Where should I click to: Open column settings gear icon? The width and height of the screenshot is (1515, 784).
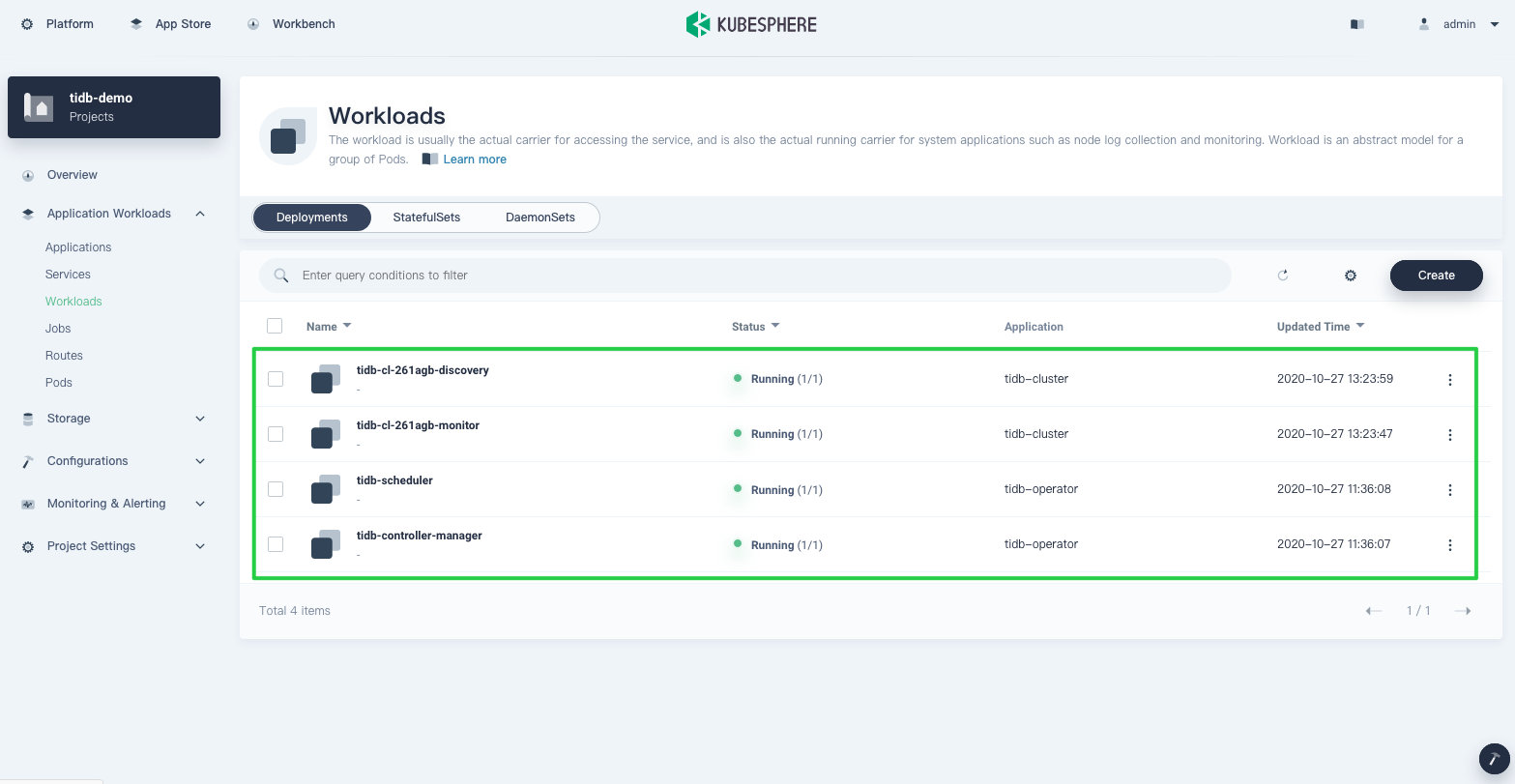click(1351, 276)
